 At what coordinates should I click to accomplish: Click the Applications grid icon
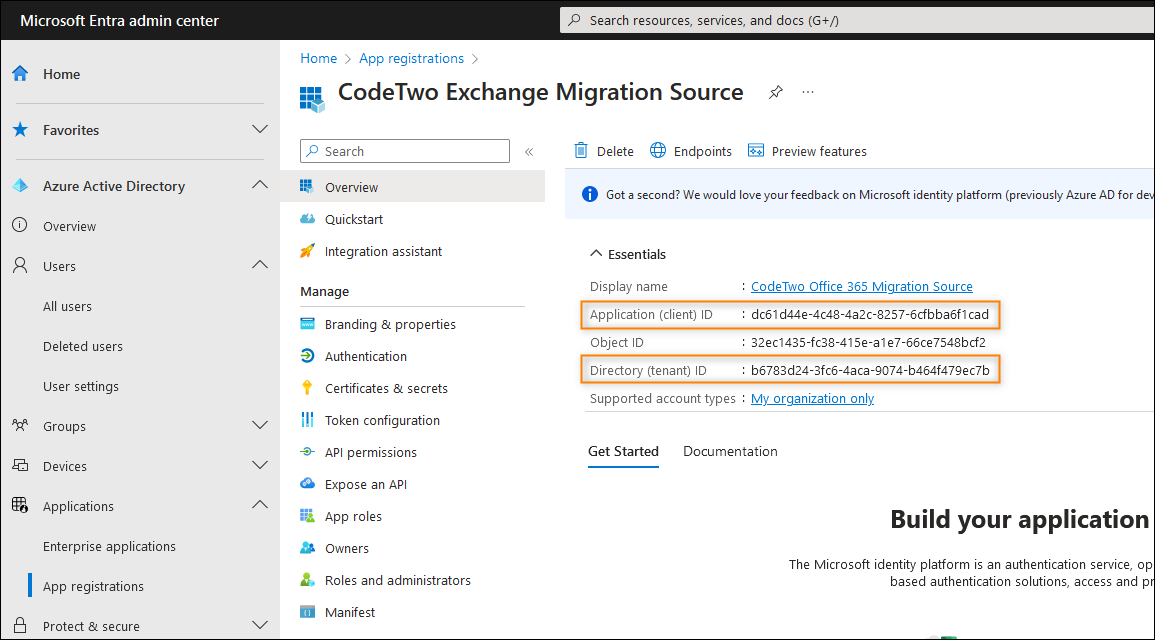click(x=20, y=505)
